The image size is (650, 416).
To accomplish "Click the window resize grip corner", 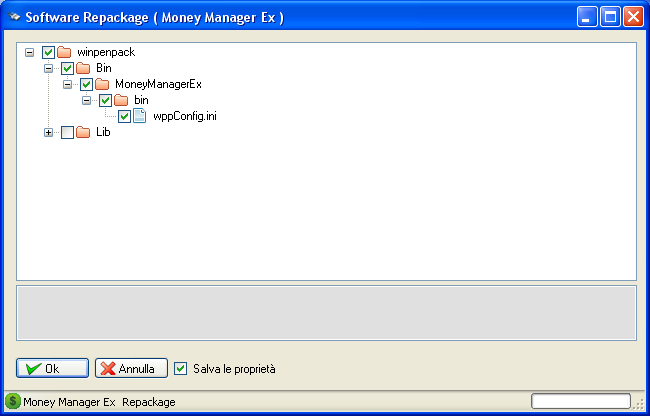I will [640, 405].
